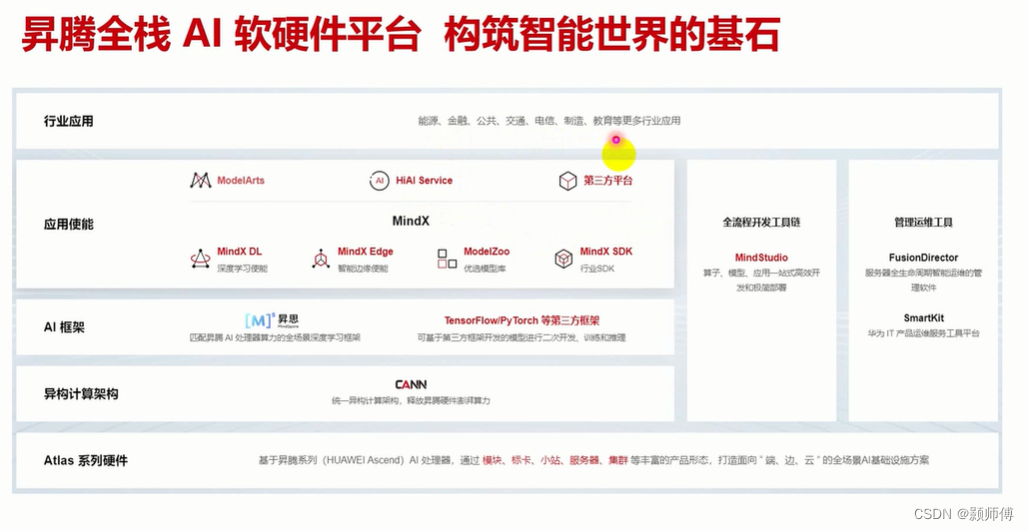Click the HiAI Service circular AI icon

click(x=379, y=181)
